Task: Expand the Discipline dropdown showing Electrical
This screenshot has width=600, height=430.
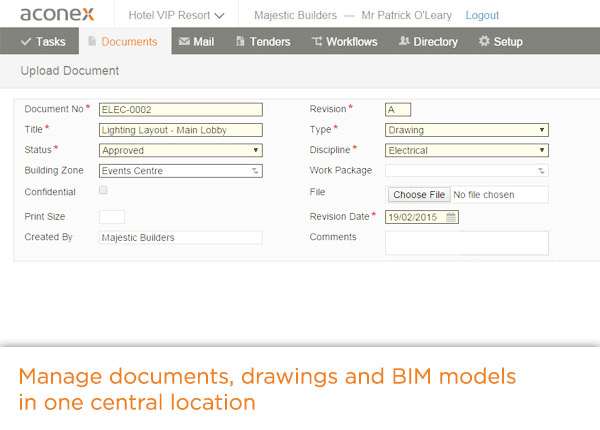Action: point(466,150)
